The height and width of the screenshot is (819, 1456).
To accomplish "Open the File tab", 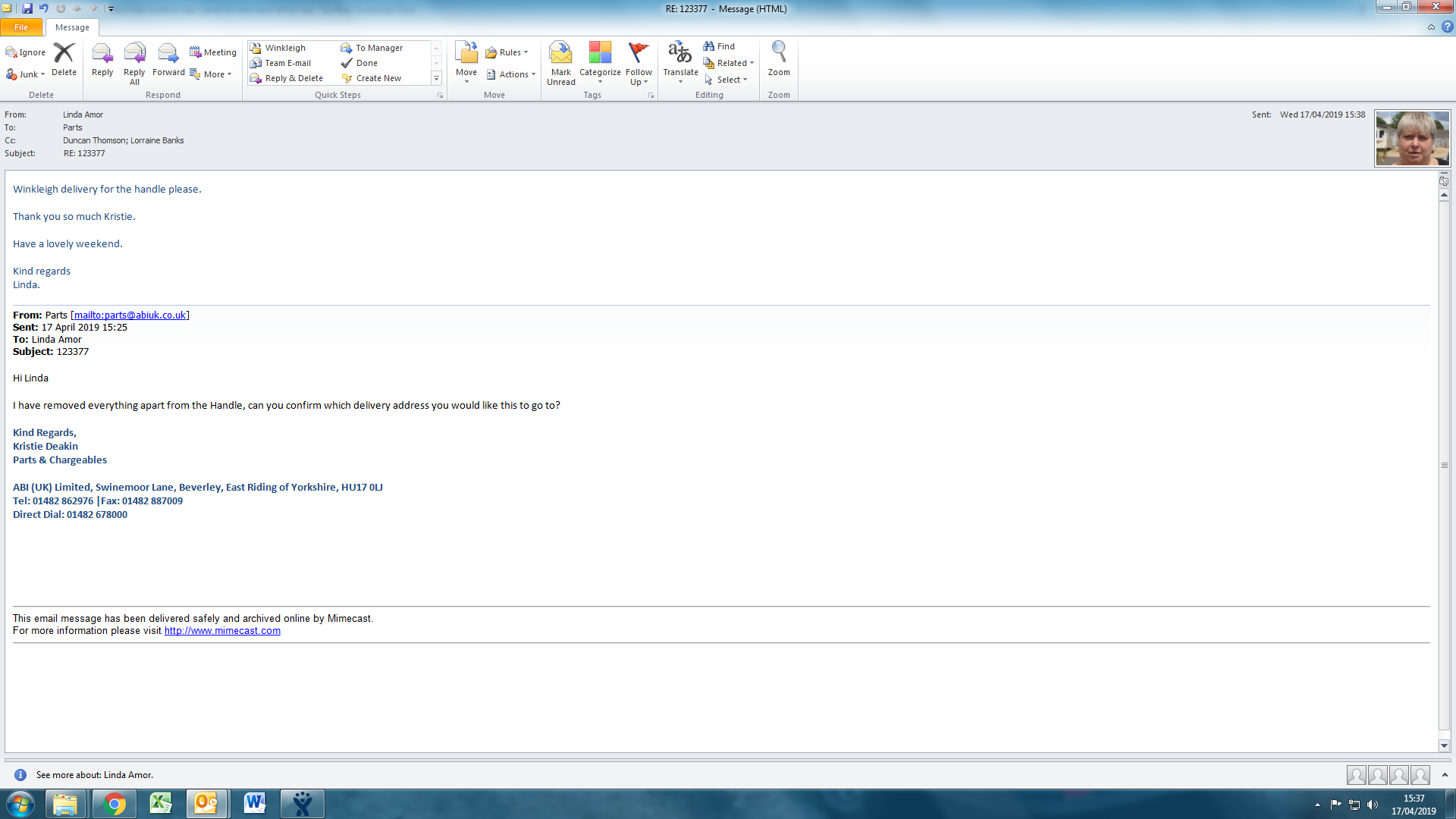I will [21, 27].
